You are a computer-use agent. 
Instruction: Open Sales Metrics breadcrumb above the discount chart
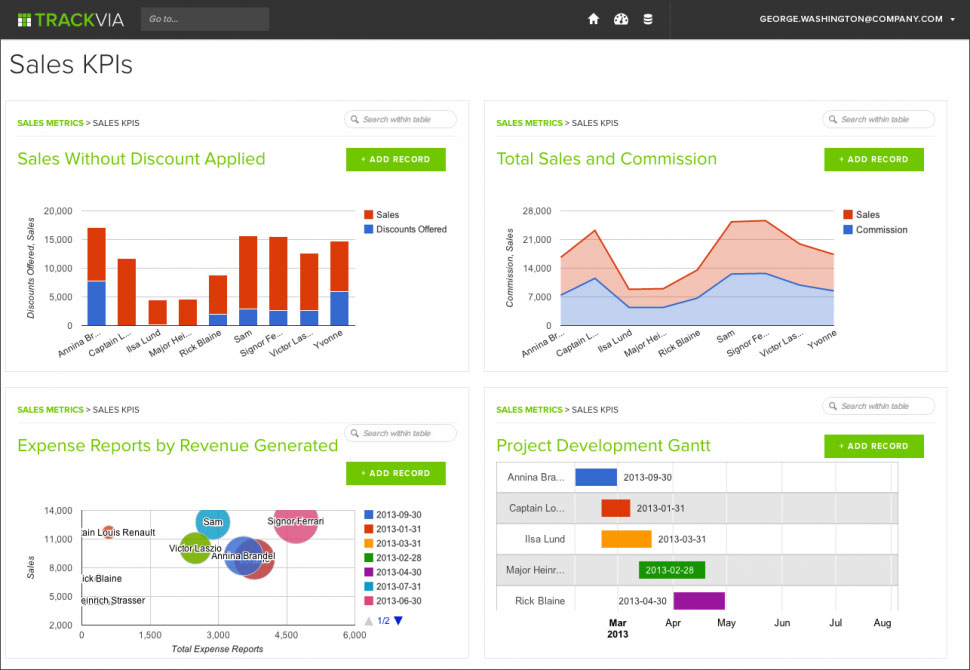(x=50, y=123)
